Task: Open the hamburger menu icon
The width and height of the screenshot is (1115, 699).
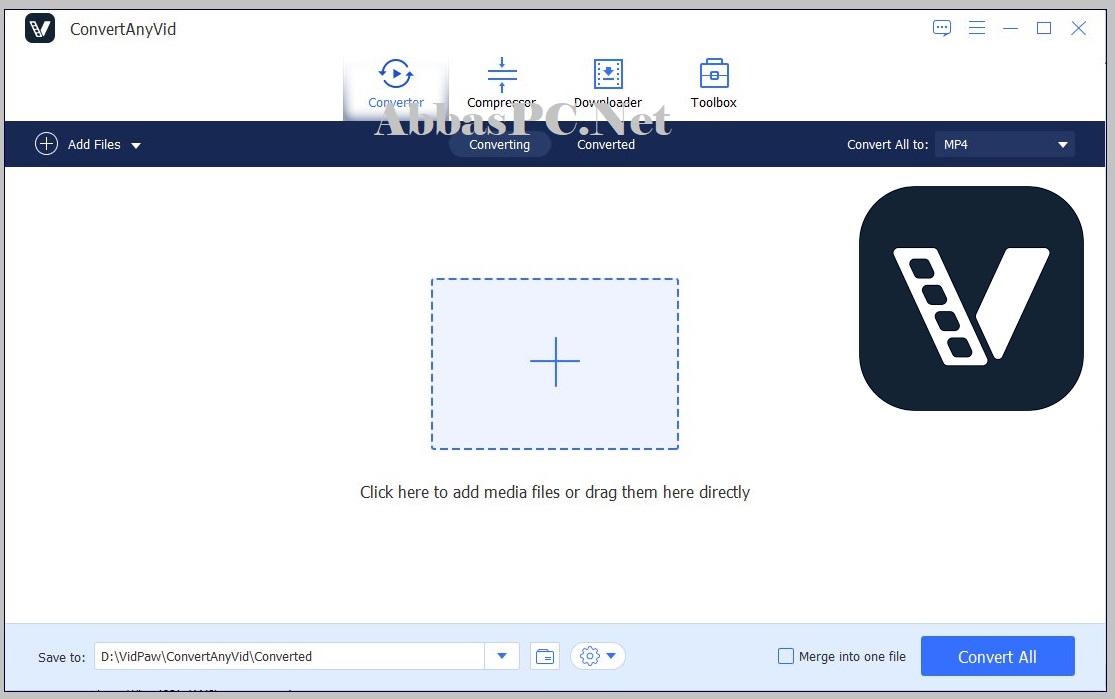Action: [976, 28]
